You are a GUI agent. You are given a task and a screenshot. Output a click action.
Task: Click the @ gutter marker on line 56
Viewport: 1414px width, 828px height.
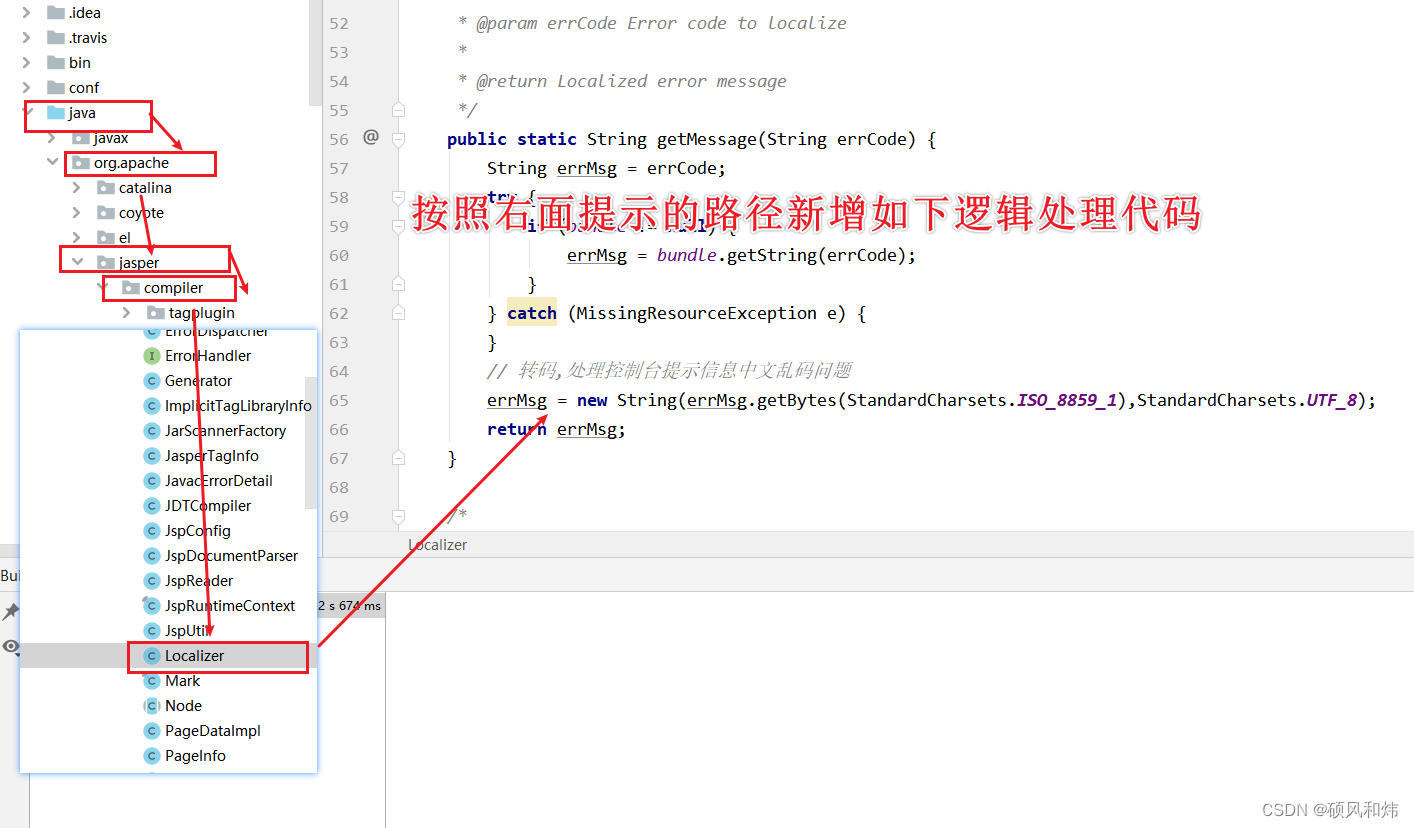pos(371,137)
